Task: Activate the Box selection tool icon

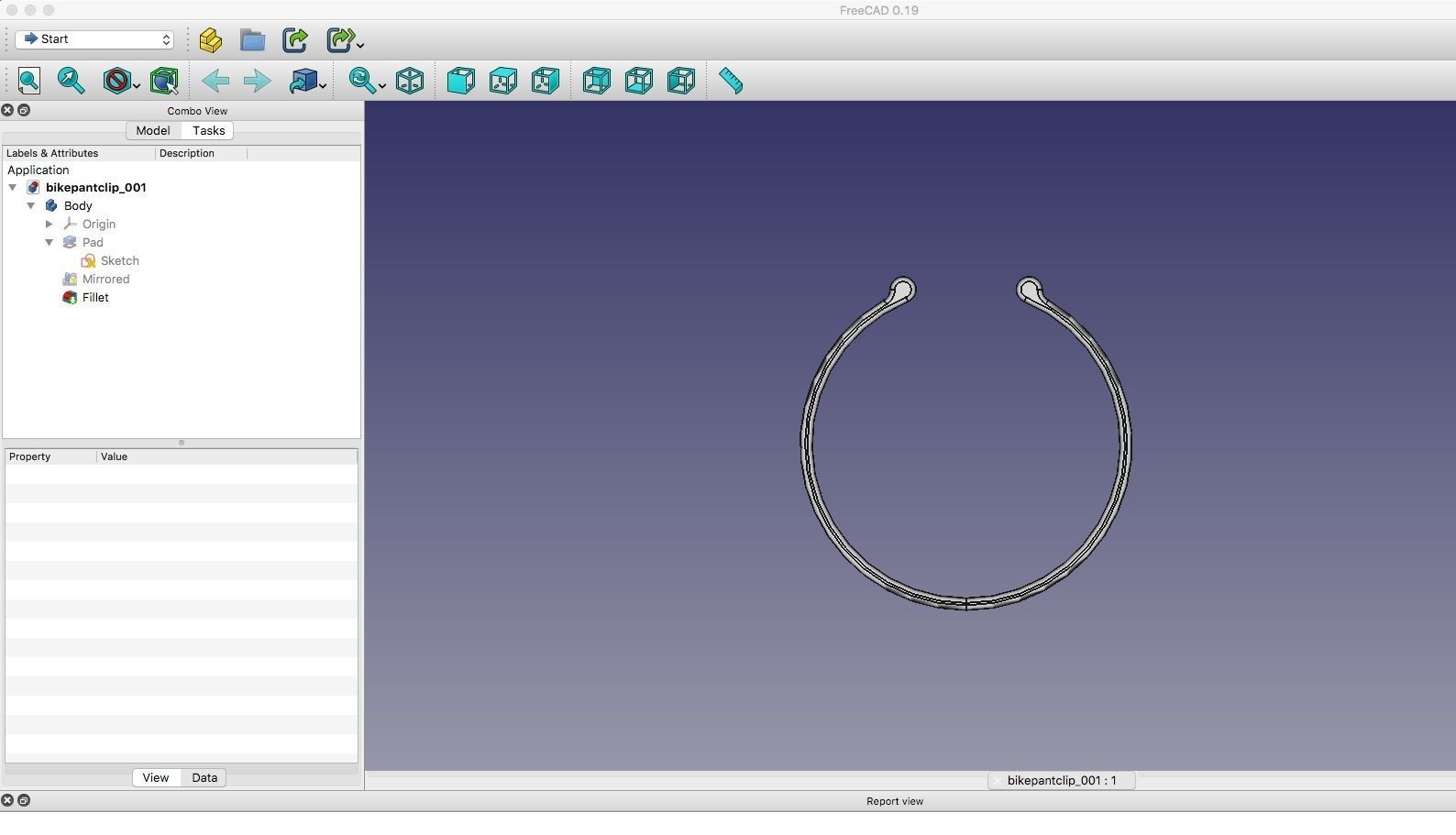Action: [164, 81]
